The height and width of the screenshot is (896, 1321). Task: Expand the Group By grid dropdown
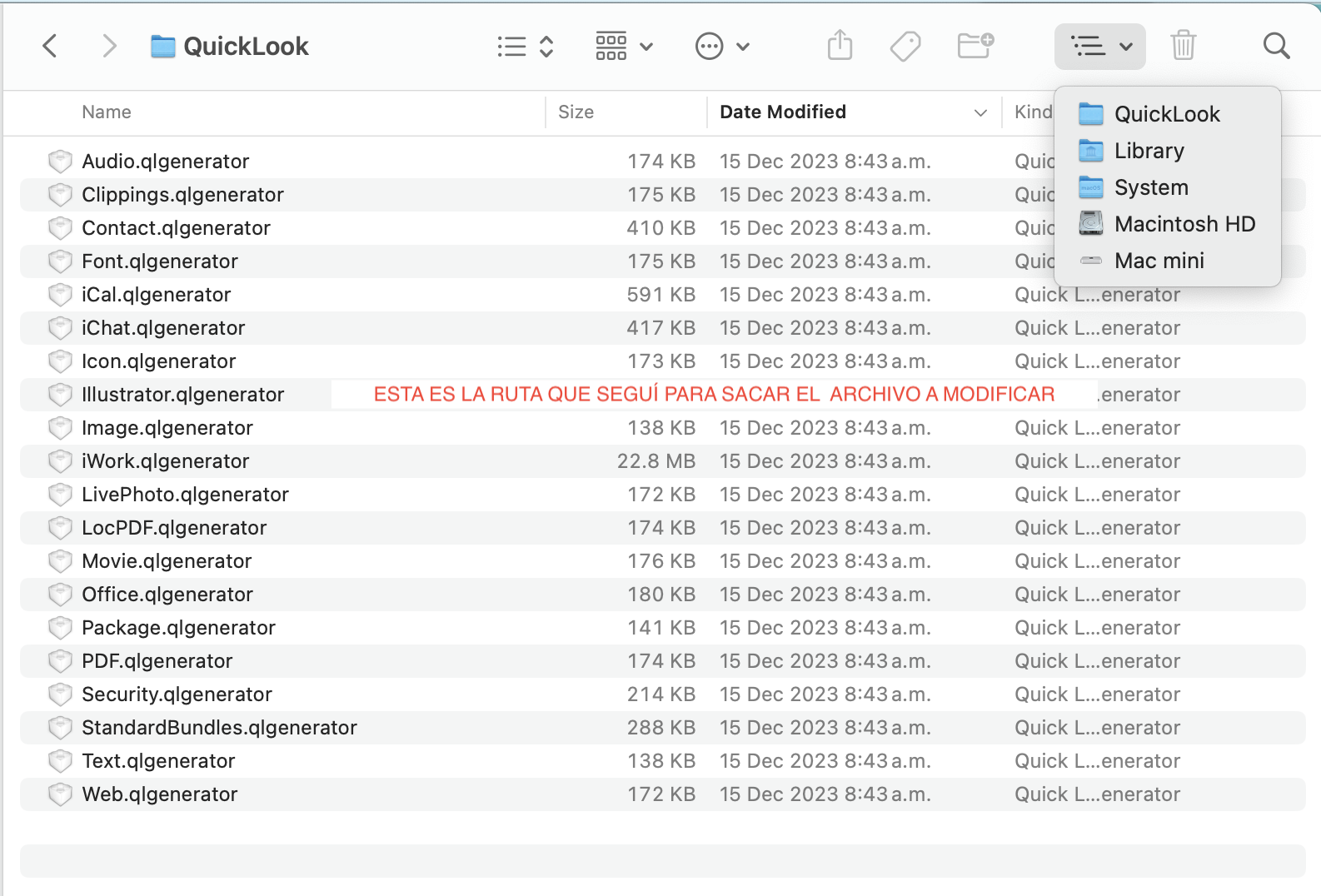click(x=624, y=47)
